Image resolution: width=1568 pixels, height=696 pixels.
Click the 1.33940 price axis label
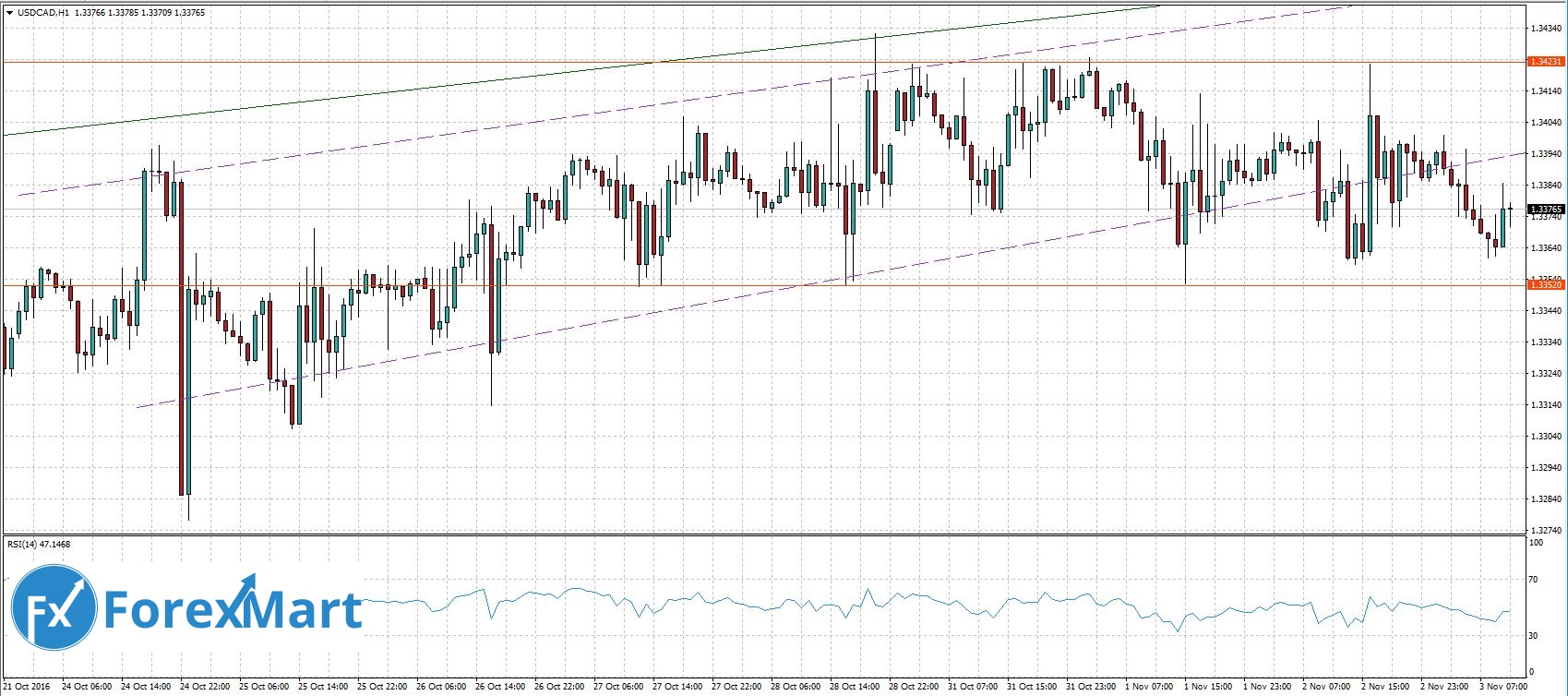coord(1545,154)
